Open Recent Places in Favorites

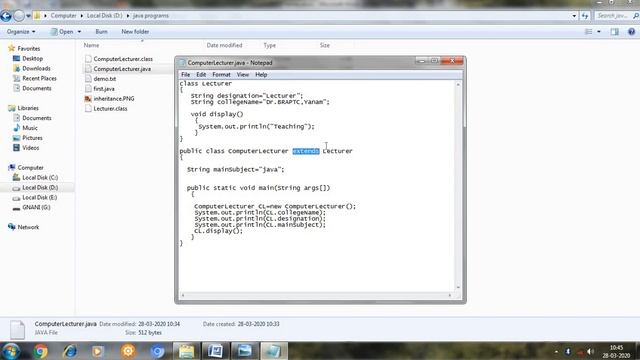coord(39,78)
